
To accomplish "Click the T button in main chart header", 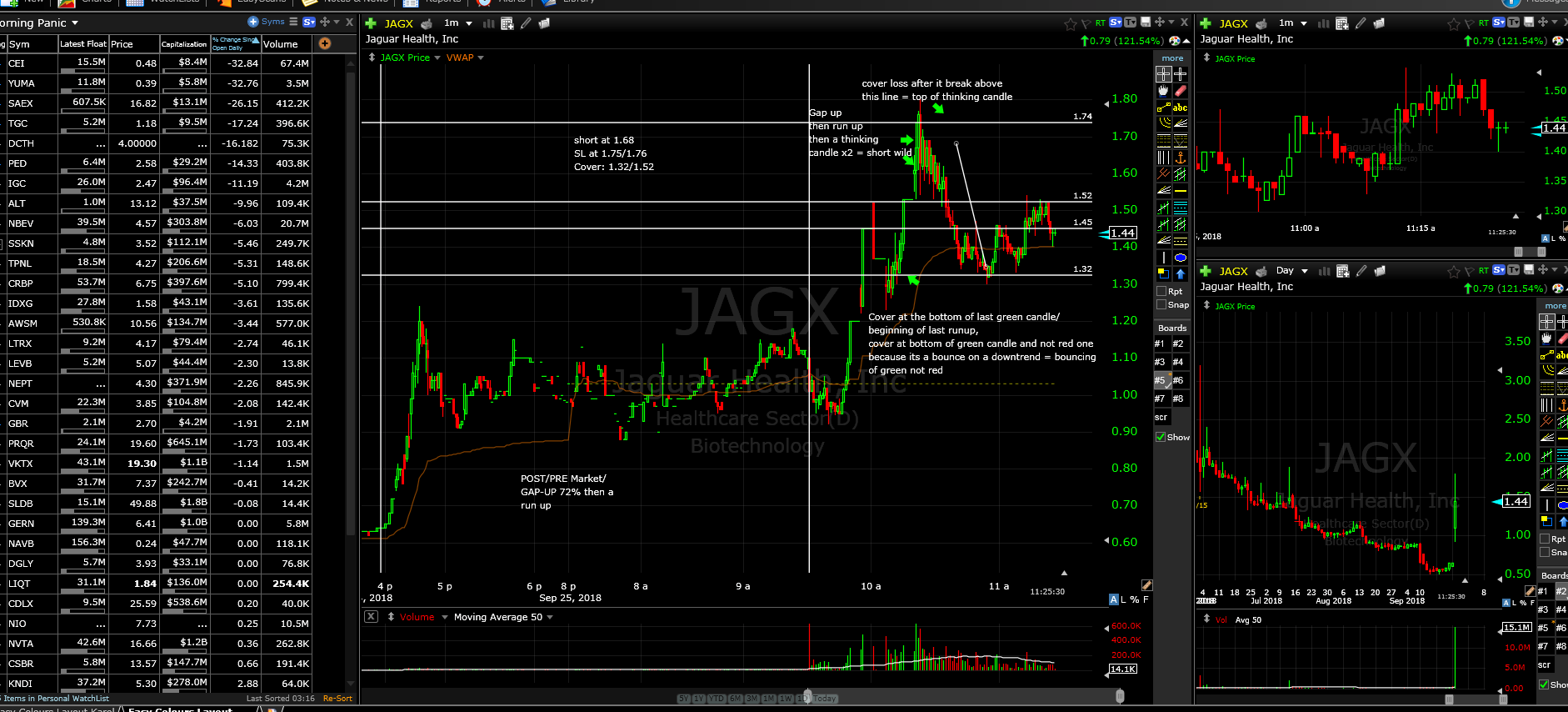I will (x=1130, y=23).
